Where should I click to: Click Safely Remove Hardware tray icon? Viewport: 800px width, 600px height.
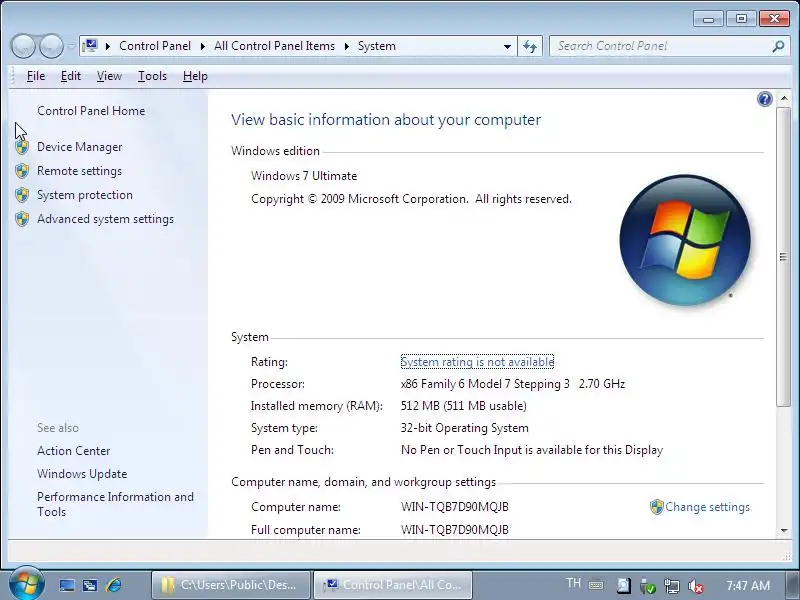point(647,586)
